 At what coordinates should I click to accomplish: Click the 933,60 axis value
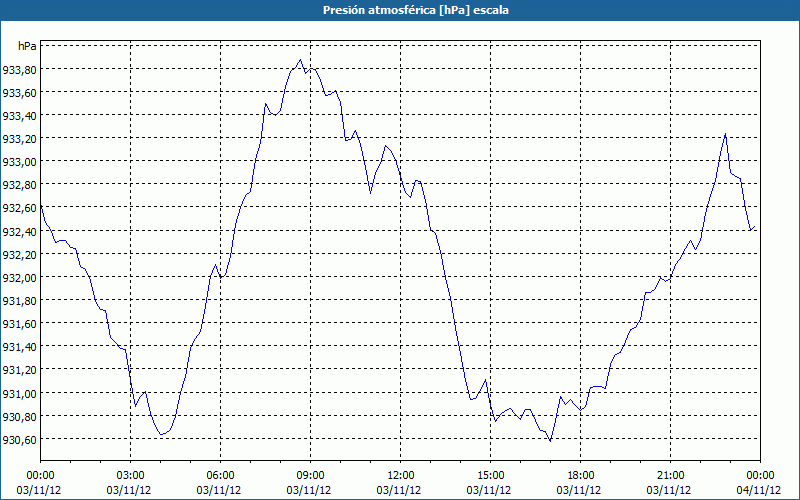[19, 92]
